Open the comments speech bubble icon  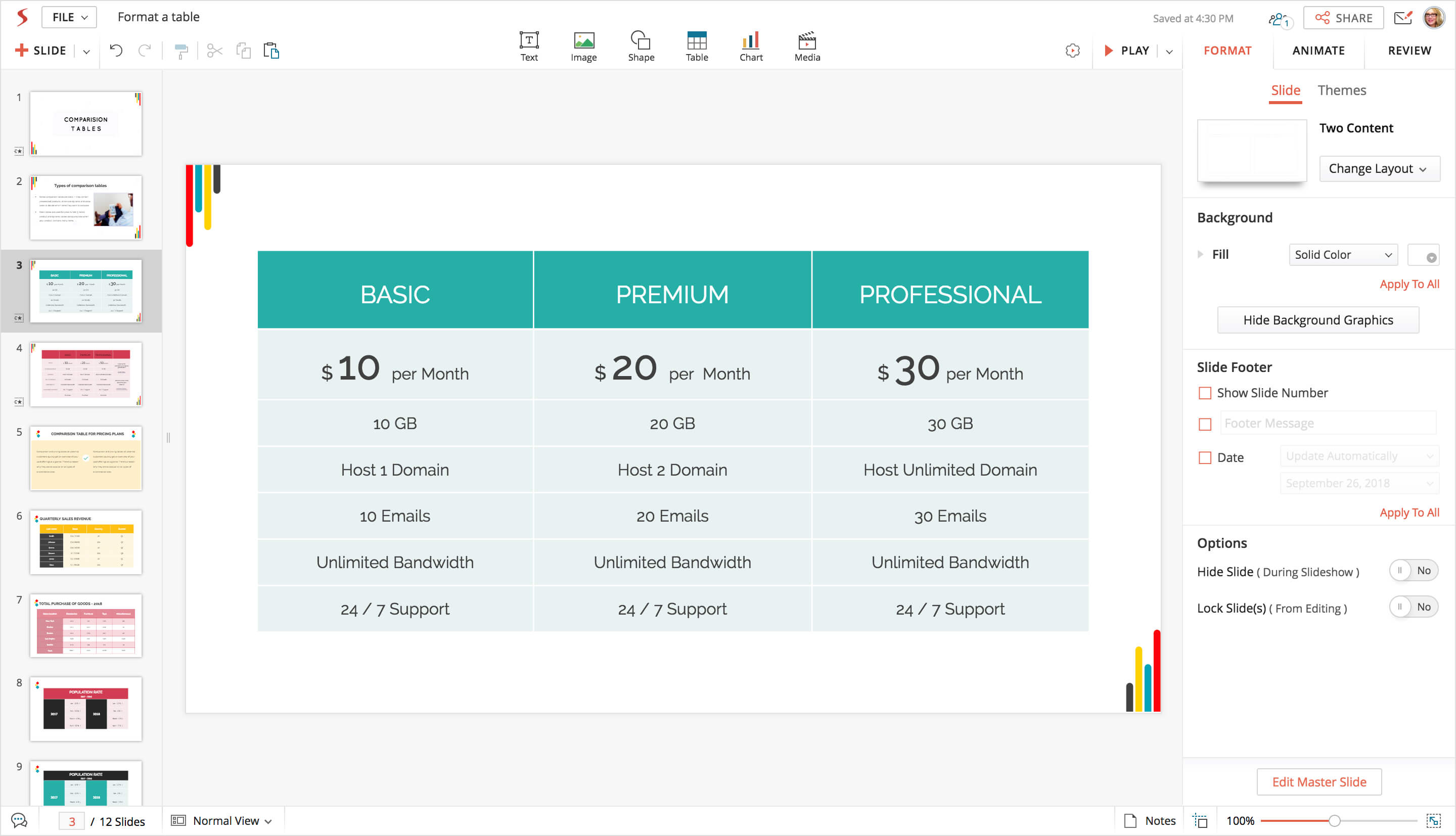click(19, 820)
